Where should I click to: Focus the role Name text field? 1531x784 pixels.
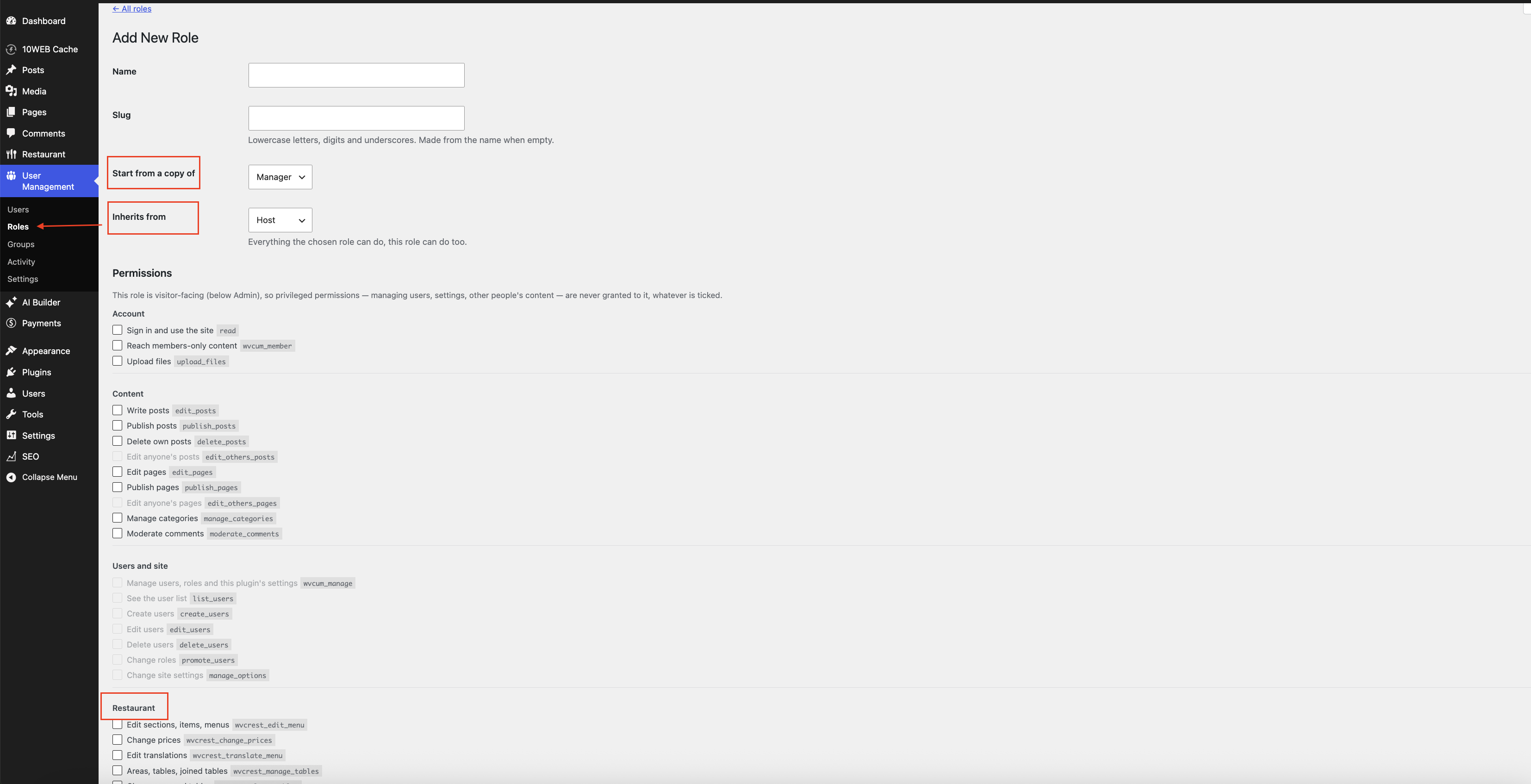click(356, 75)
